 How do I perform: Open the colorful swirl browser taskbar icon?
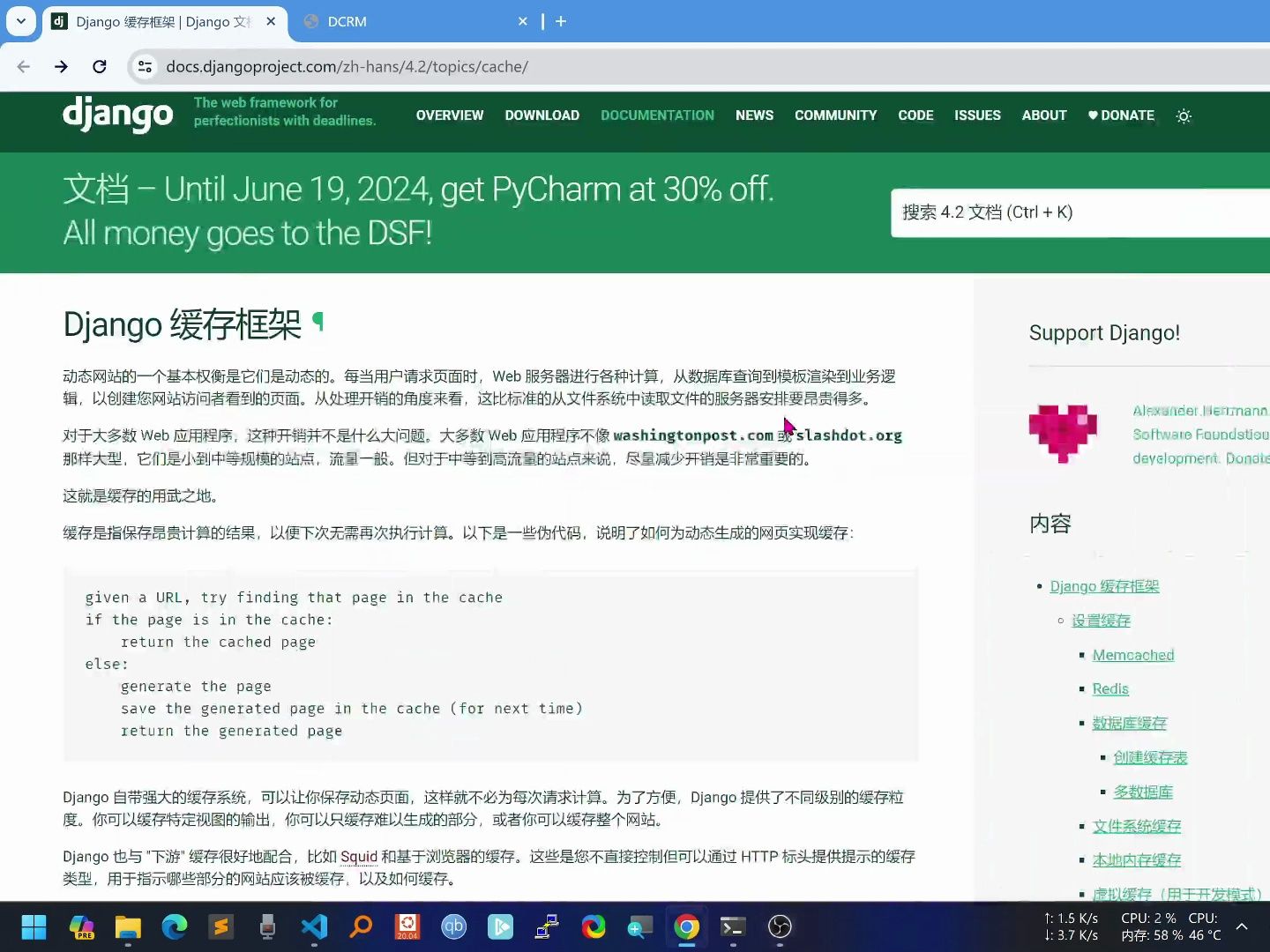click(594, 926)
